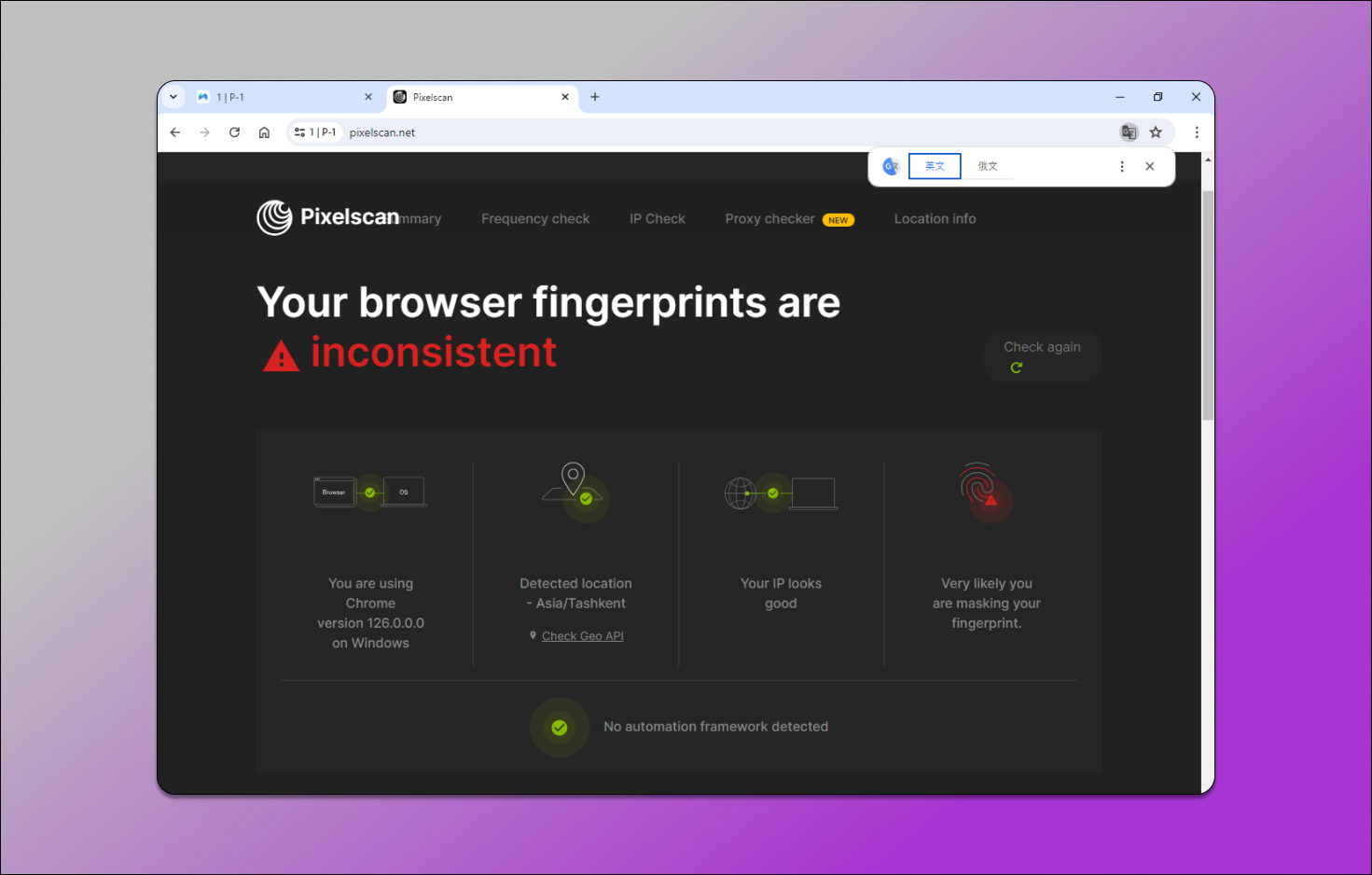1372x875 pixels.
Task: Click the browser back arrow
Action: pos(175,132)
